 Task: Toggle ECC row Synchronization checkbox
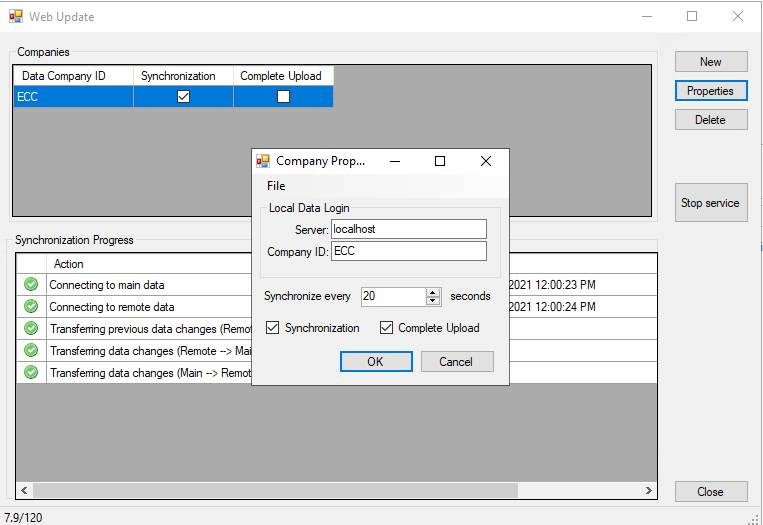click(x=183, y=97)
